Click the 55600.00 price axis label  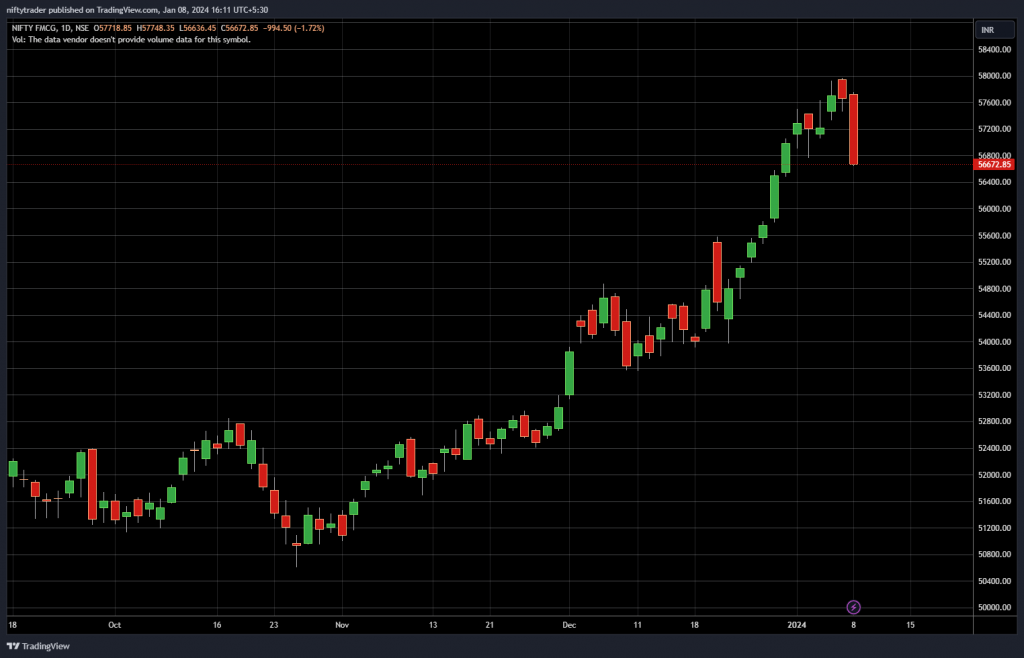click(x=995, y=236)
